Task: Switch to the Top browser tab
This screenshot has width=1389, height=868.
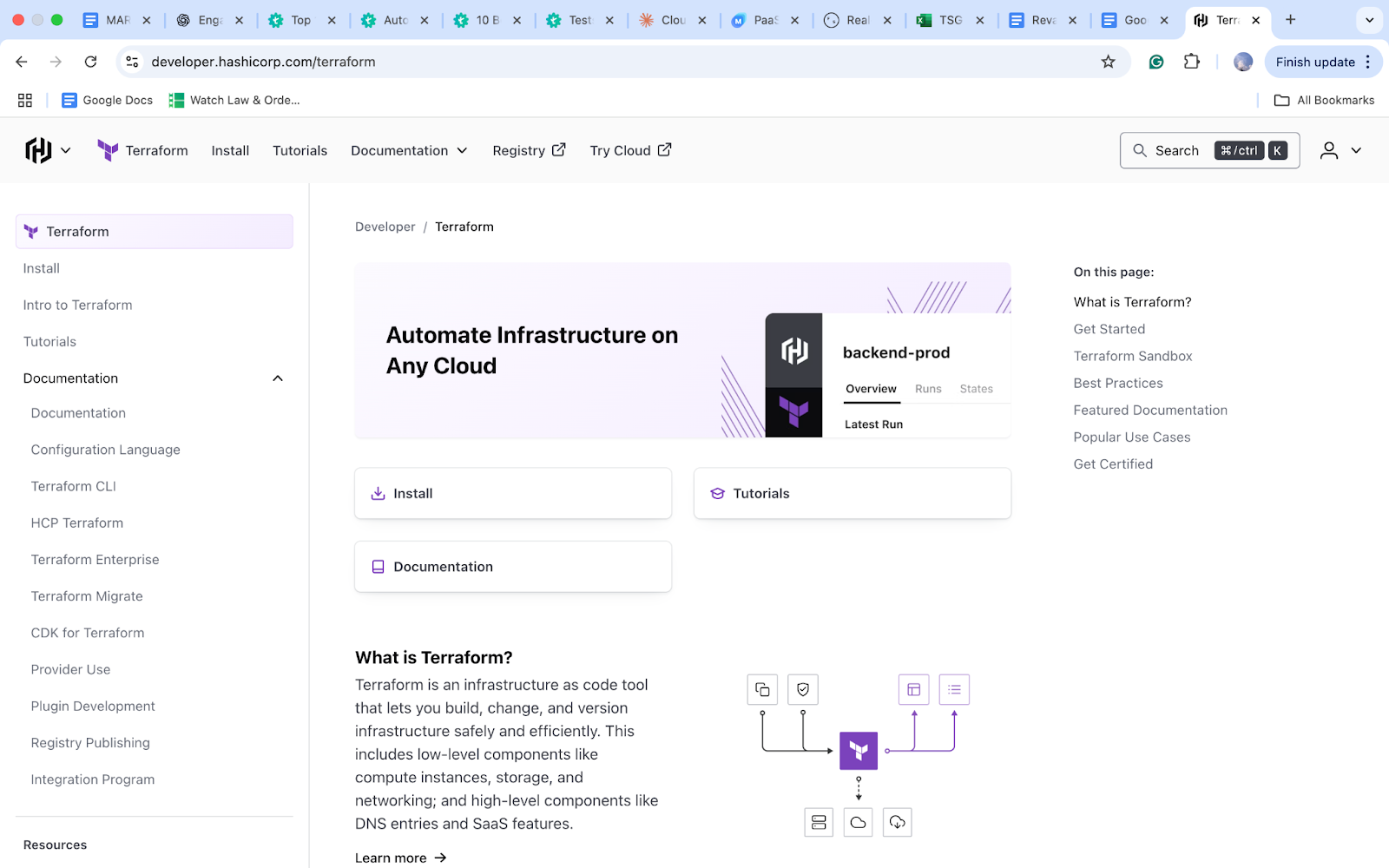Action: tap(300, 20)
